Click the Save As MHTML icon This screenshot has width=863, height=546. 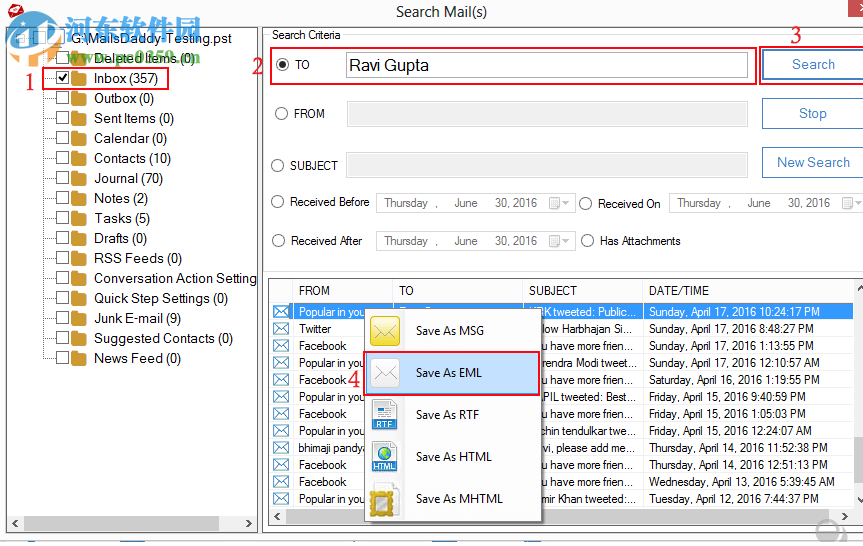pos(385,499)
